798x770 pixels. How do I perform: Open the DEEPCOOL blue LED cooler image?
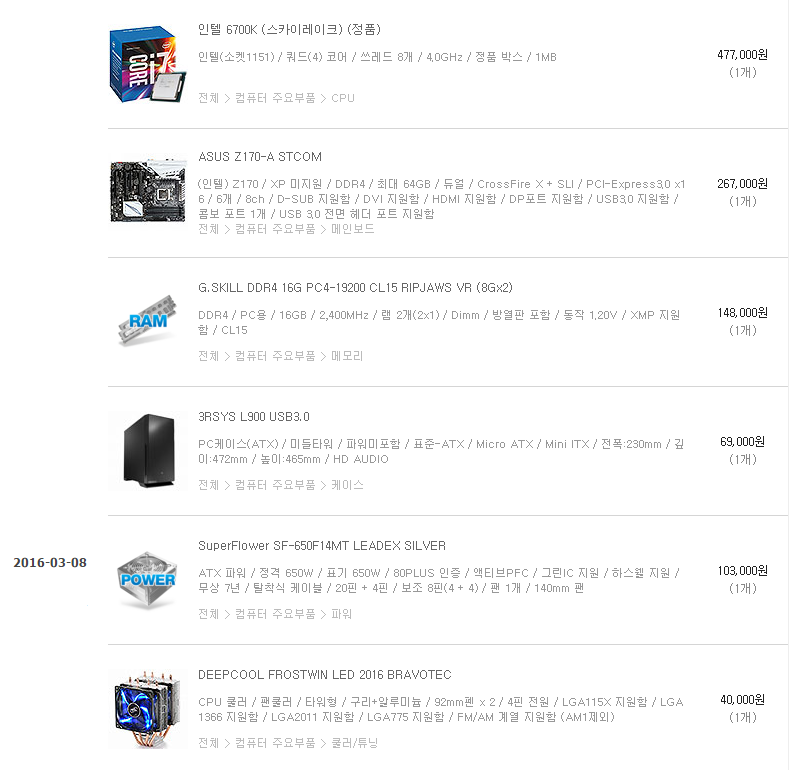(x=148, y=709)
